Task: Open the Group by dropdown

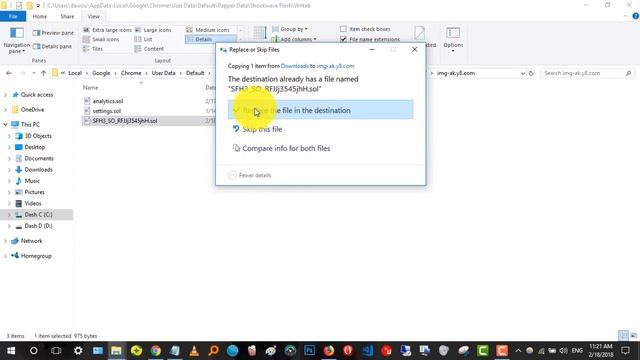Action: (290, 29)
